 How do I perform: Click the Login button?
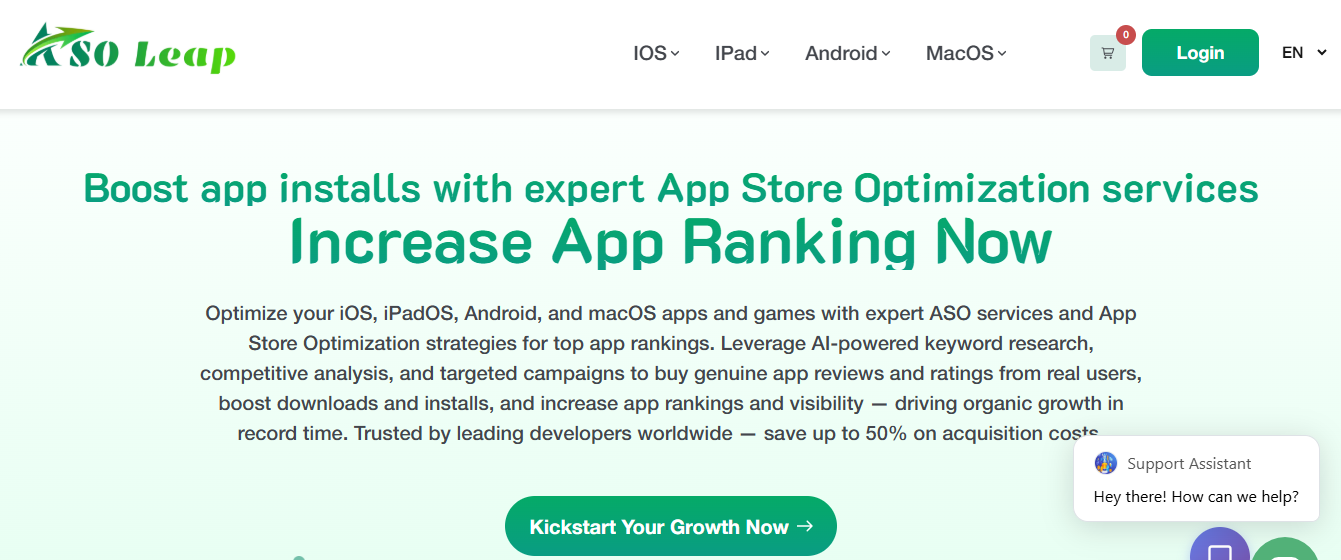(x=1200, y=52)
